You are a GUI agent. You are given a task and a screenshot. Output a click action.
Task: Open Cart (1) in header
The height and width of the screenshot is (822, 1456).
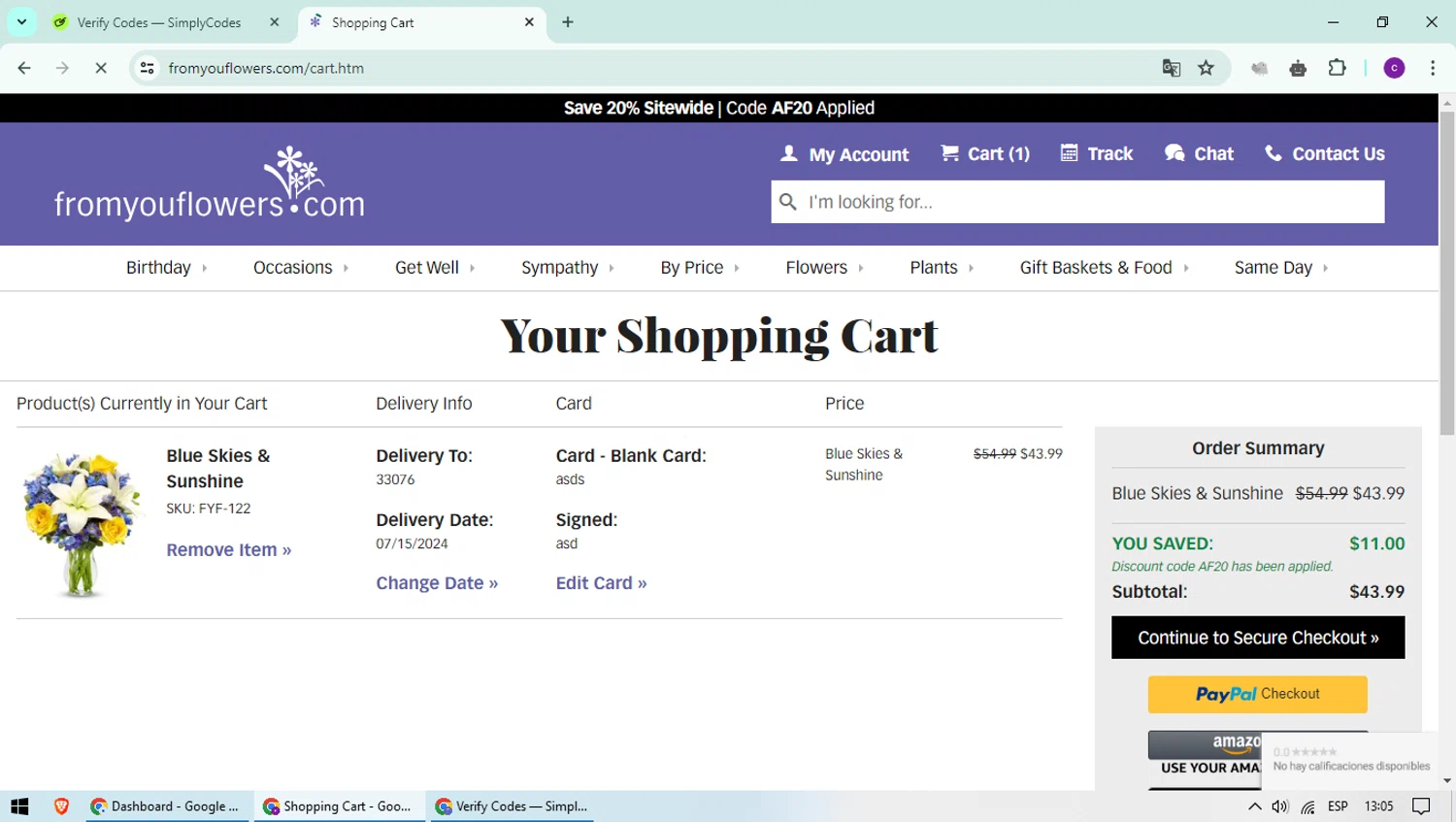point(985,153)
